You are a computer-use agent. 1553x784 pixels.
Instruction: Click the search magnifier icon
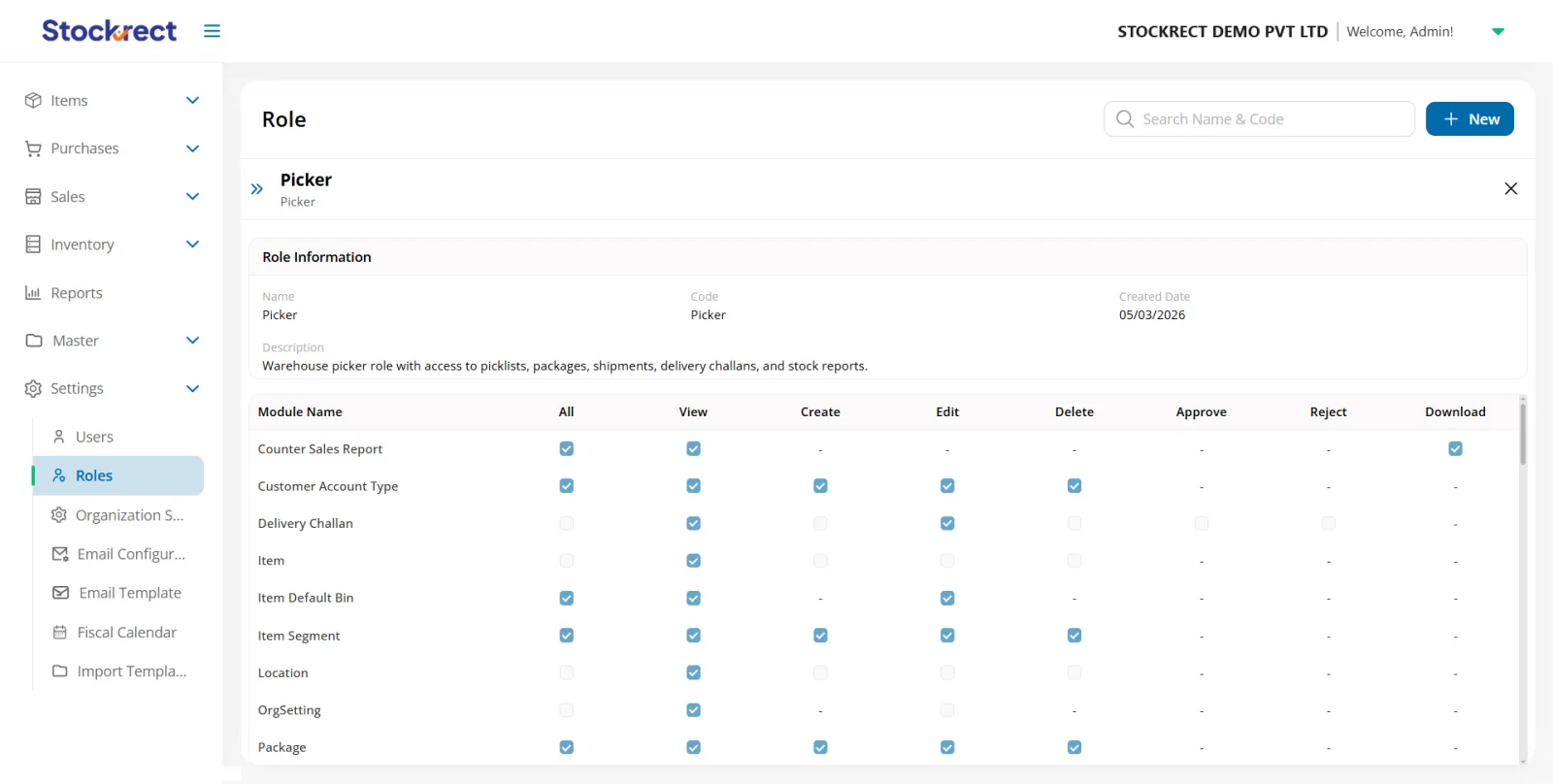tap(1125, 118)
